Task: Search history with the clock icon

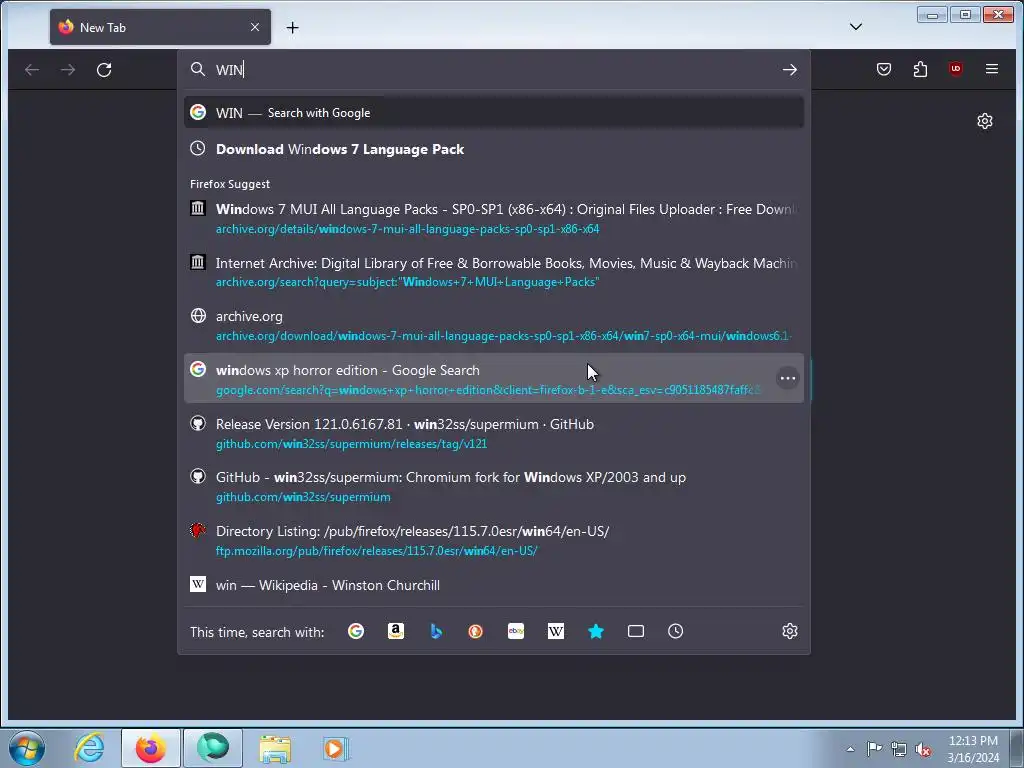Action: click(x=675, y=631)
